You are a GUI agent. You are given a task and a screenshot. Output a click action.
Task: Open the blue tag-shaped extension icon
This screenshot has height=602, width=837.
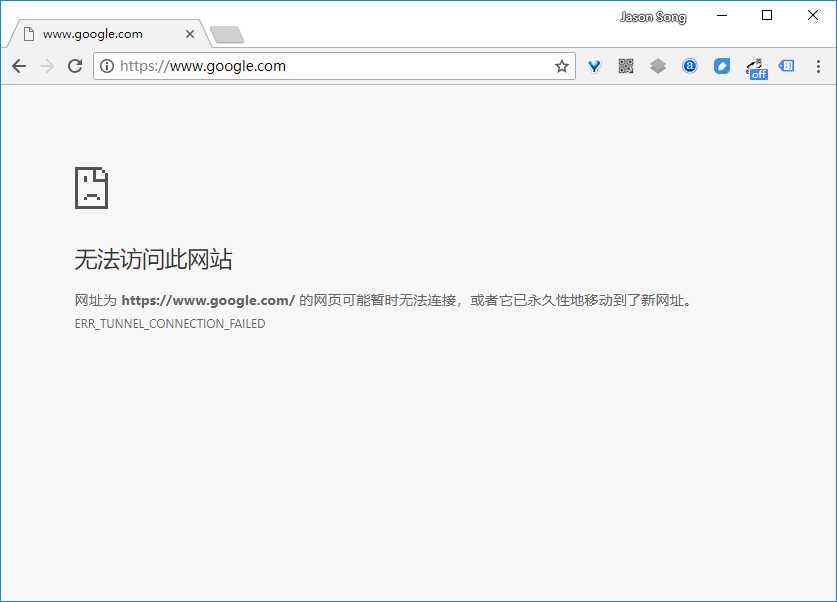tap(722, 66)
